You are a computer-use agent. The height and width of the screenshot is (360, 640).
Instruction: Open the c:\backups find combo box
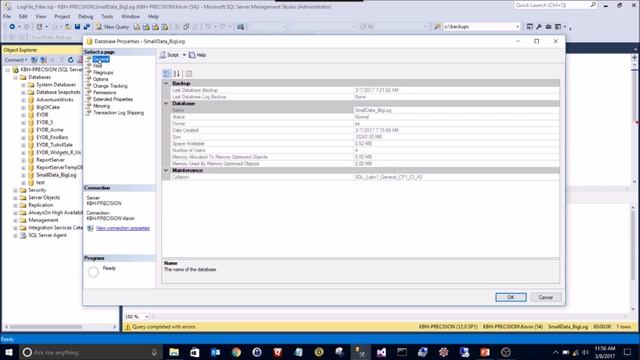click(x=482, y=27)
